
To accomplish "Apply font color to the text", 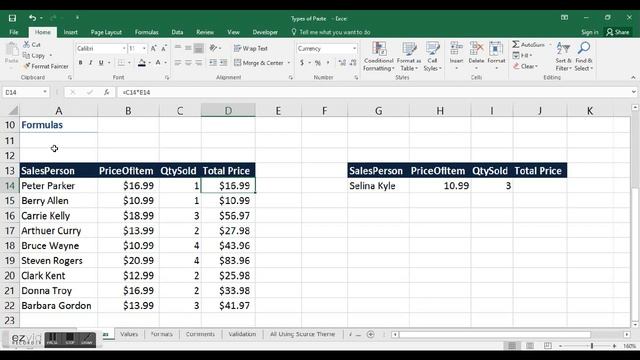I will (158, 63).
